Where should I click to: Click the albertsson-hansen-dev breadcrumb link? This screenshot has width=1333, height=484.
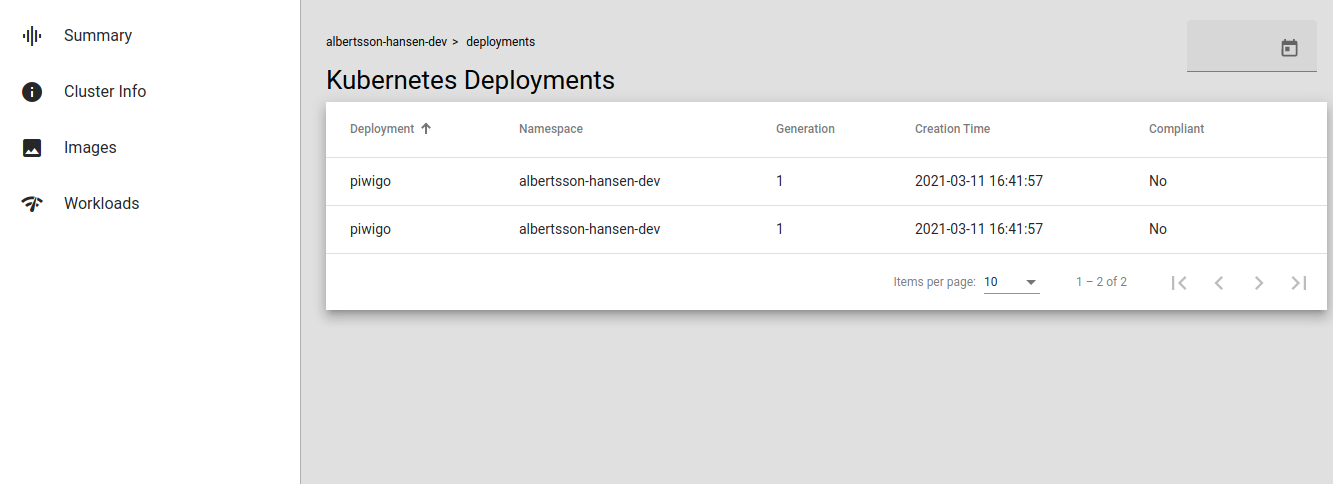tap(385, 42)
